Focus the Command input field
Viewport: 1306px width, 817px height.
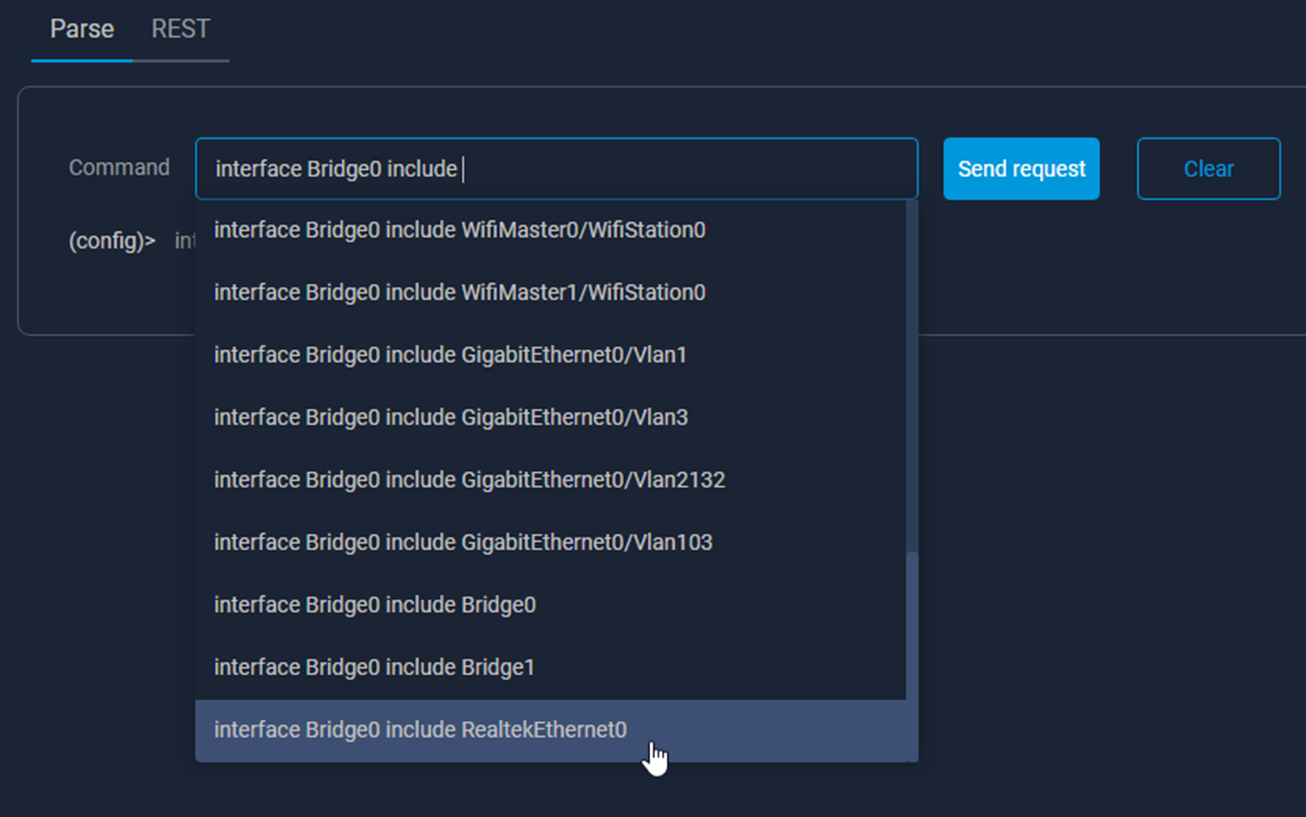click(680, 169)
